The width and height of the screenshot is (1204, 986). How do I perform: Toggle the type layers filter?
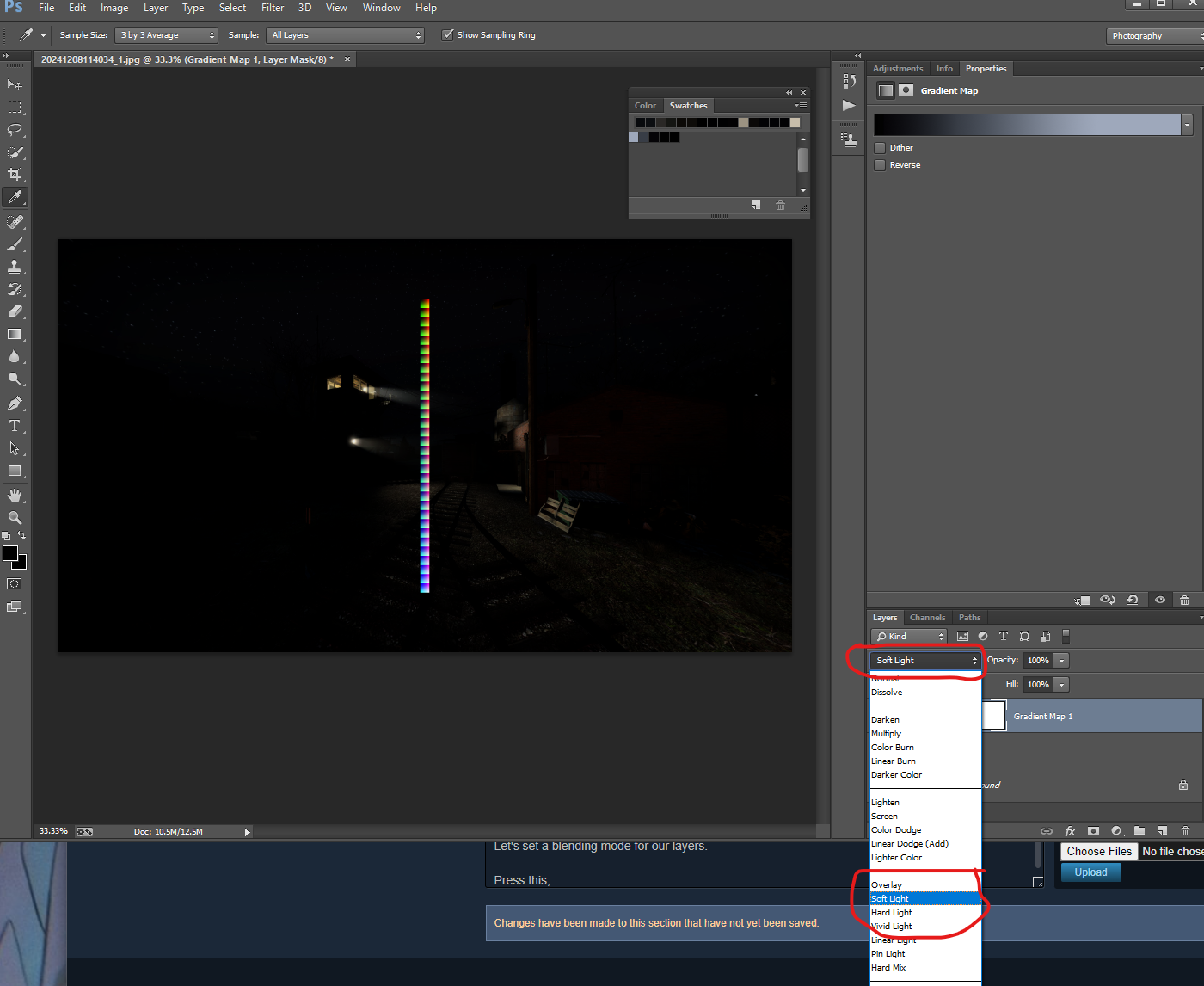[x=1004, y=637]
